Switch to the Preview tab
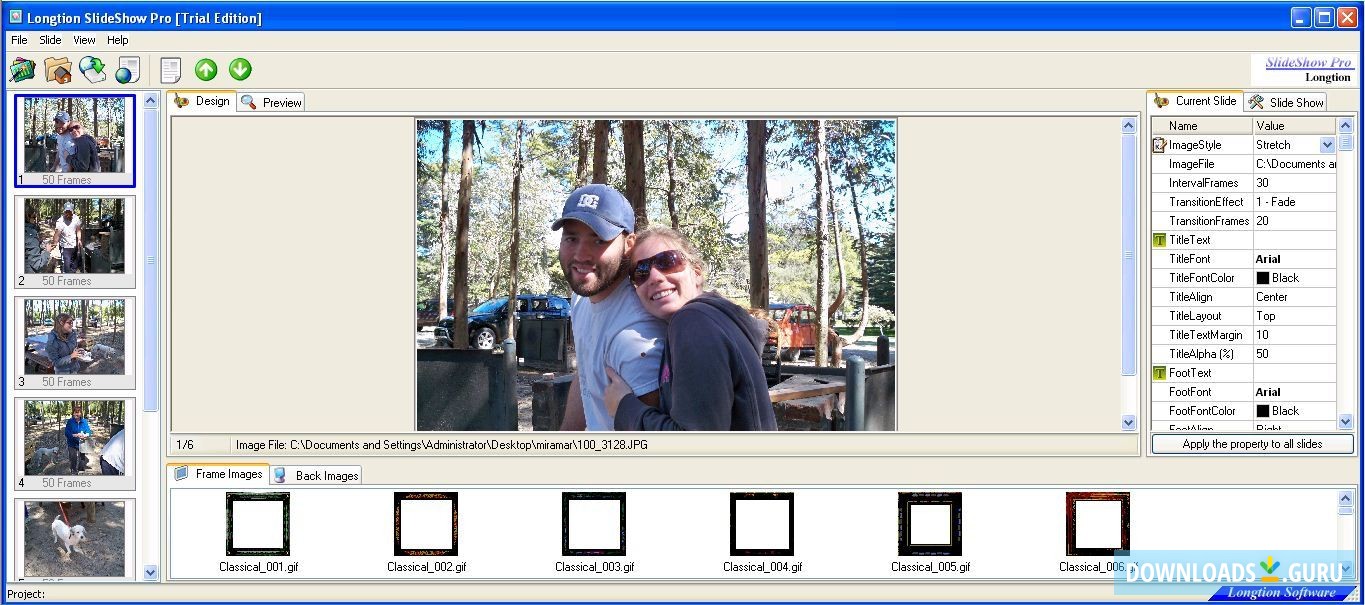The width and height of the screenshot is (1365, 605). coord(271,102)
